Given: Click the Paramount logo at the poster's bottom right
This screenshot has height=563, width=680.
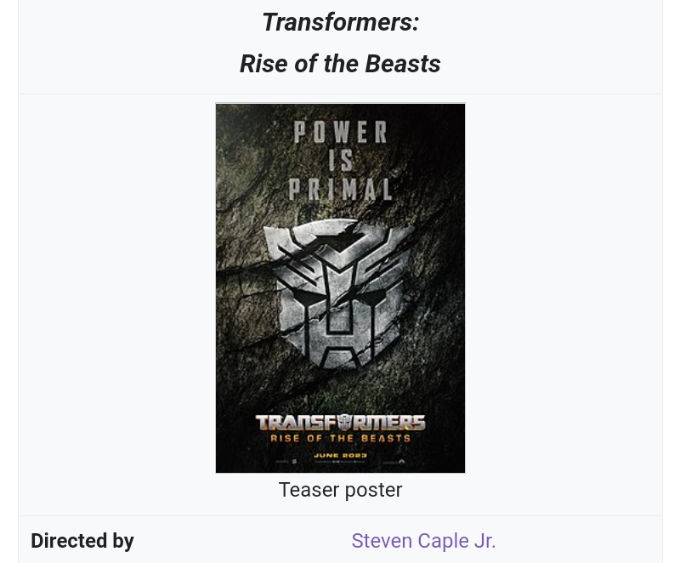Looking at the screenshot, I should [x=401, y=462].
